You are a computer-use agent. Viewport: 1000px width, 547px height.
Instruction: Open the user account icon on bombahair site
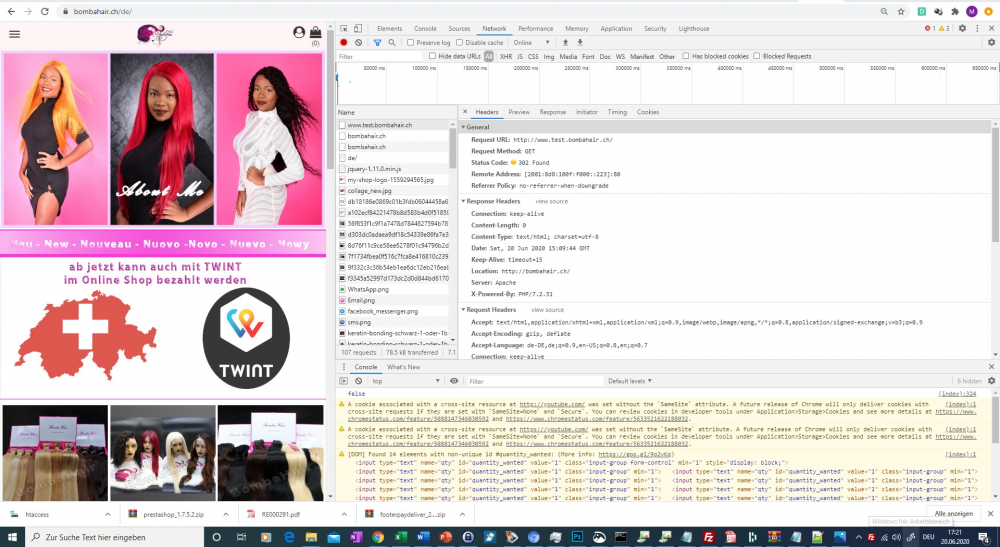298,32
